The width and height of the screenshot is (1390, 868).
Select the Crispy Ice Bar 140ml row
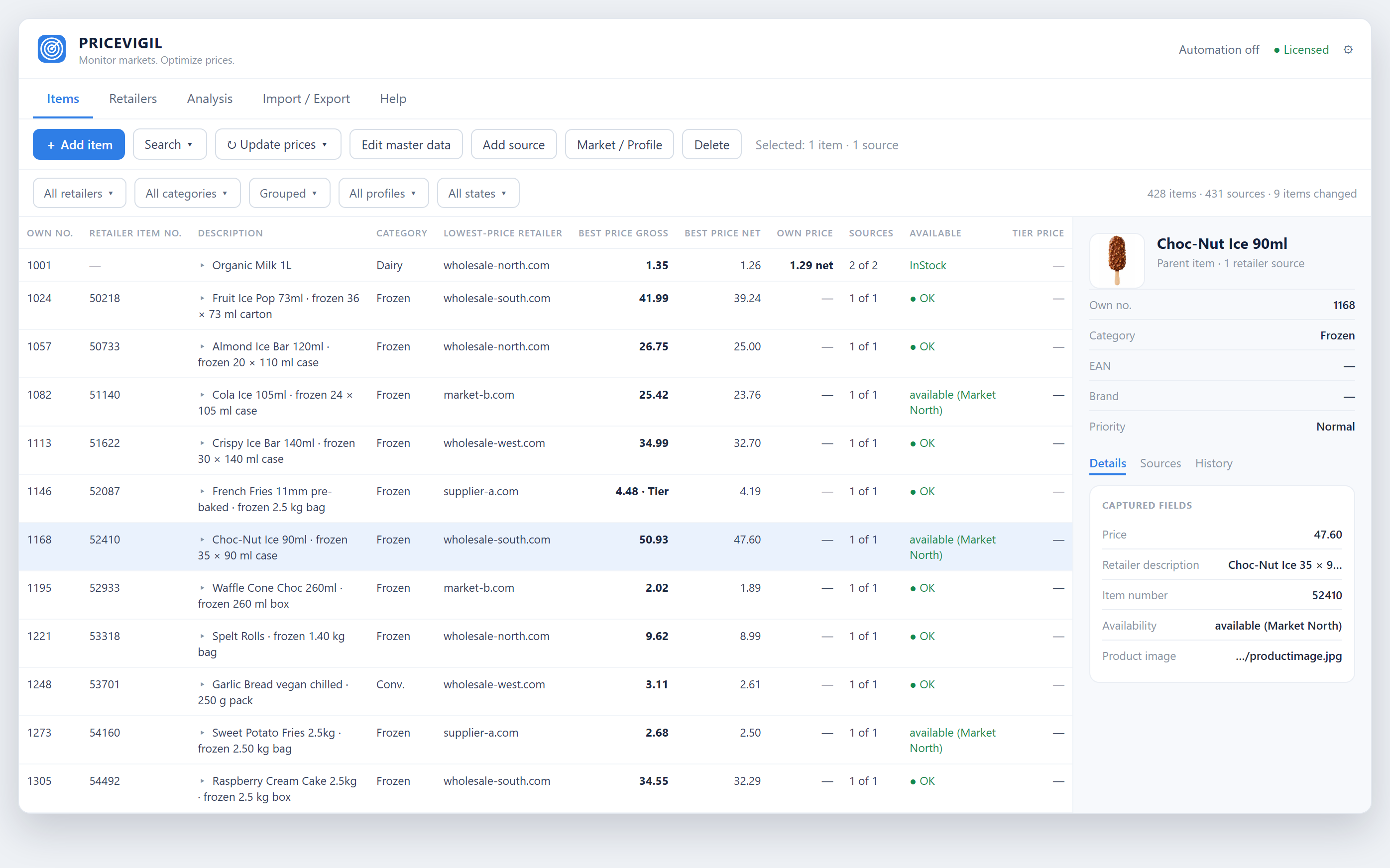(546, 450)
